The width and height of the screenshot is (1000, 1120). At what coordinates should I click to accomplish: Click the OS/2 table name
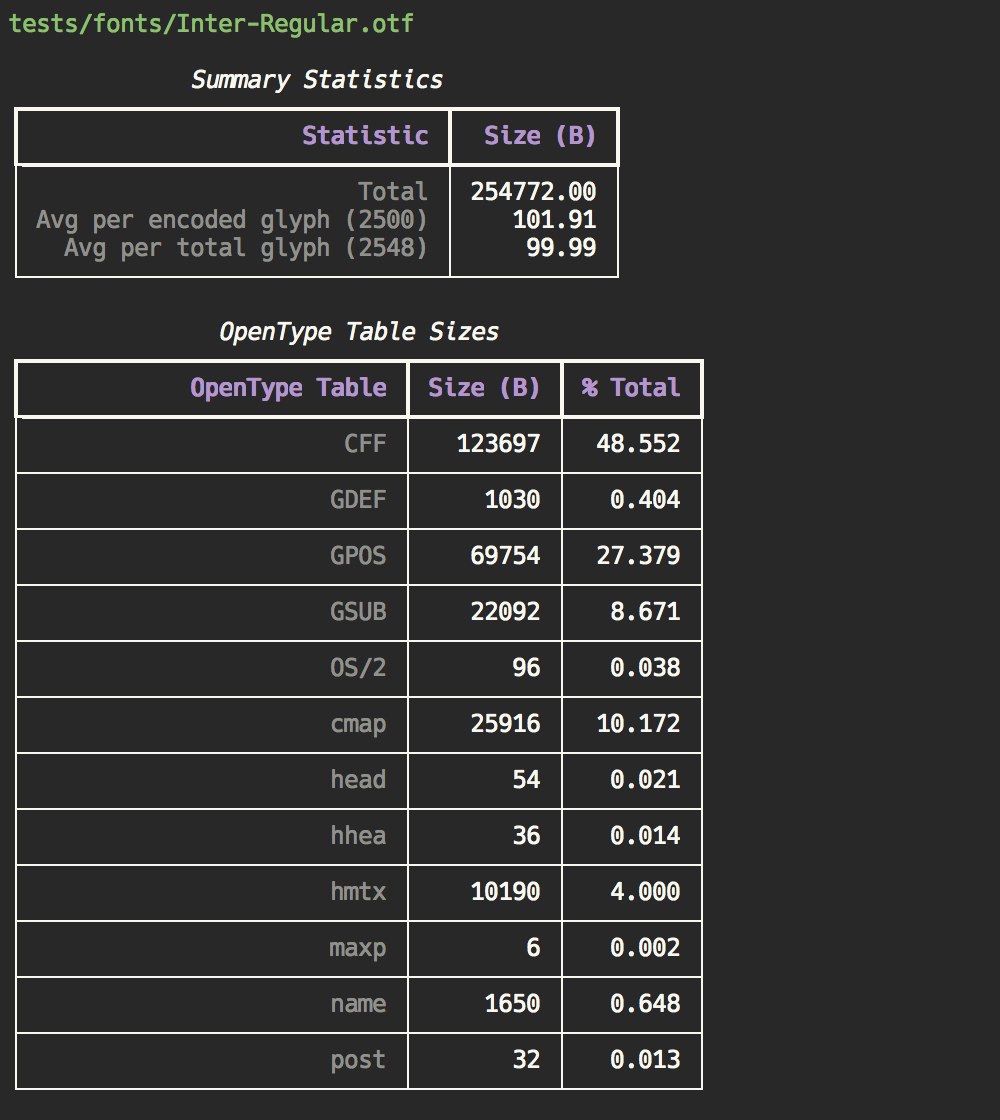coord(358,668)
